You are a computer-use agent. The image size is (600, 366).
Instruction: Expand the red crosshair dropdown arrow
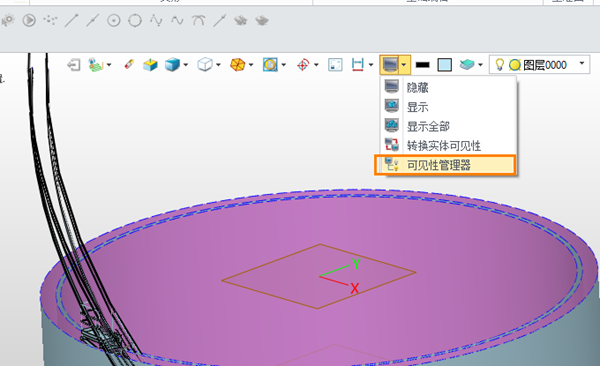(x=316, y=65)
